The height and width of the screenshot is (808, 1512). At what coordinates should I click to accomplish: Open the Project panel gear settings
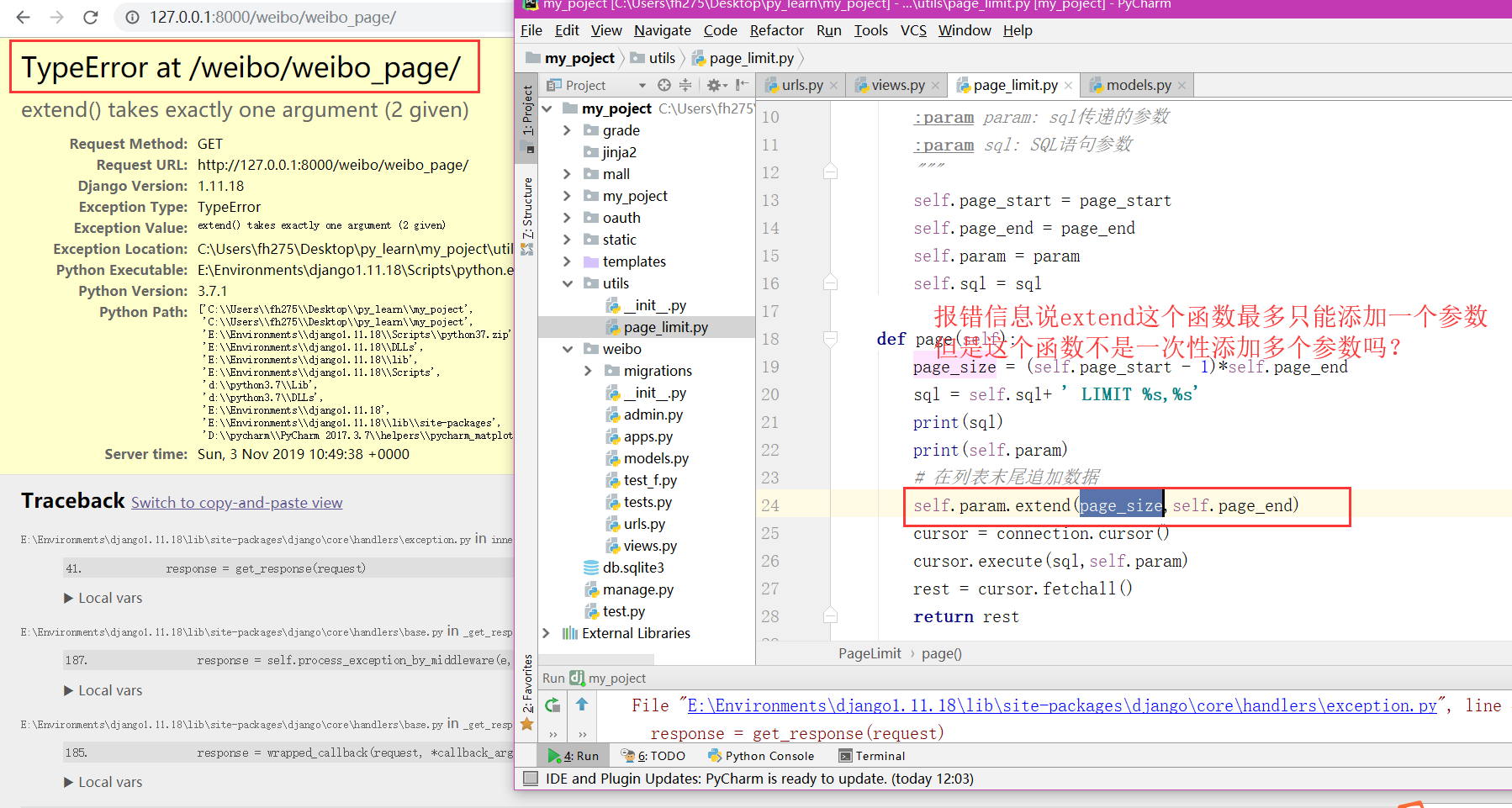(x=714, y=85)
